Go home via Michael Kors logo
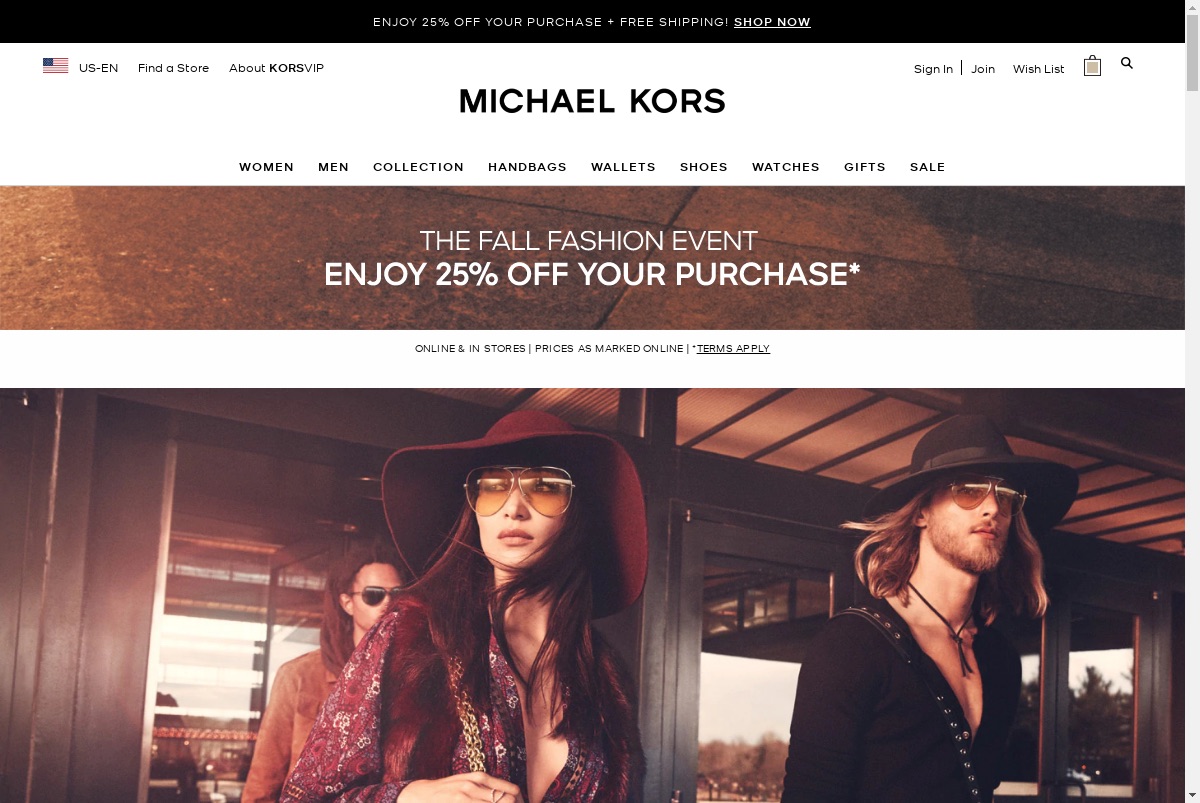The height and width of the screenshot is (803, 1200). pos(592,101)
